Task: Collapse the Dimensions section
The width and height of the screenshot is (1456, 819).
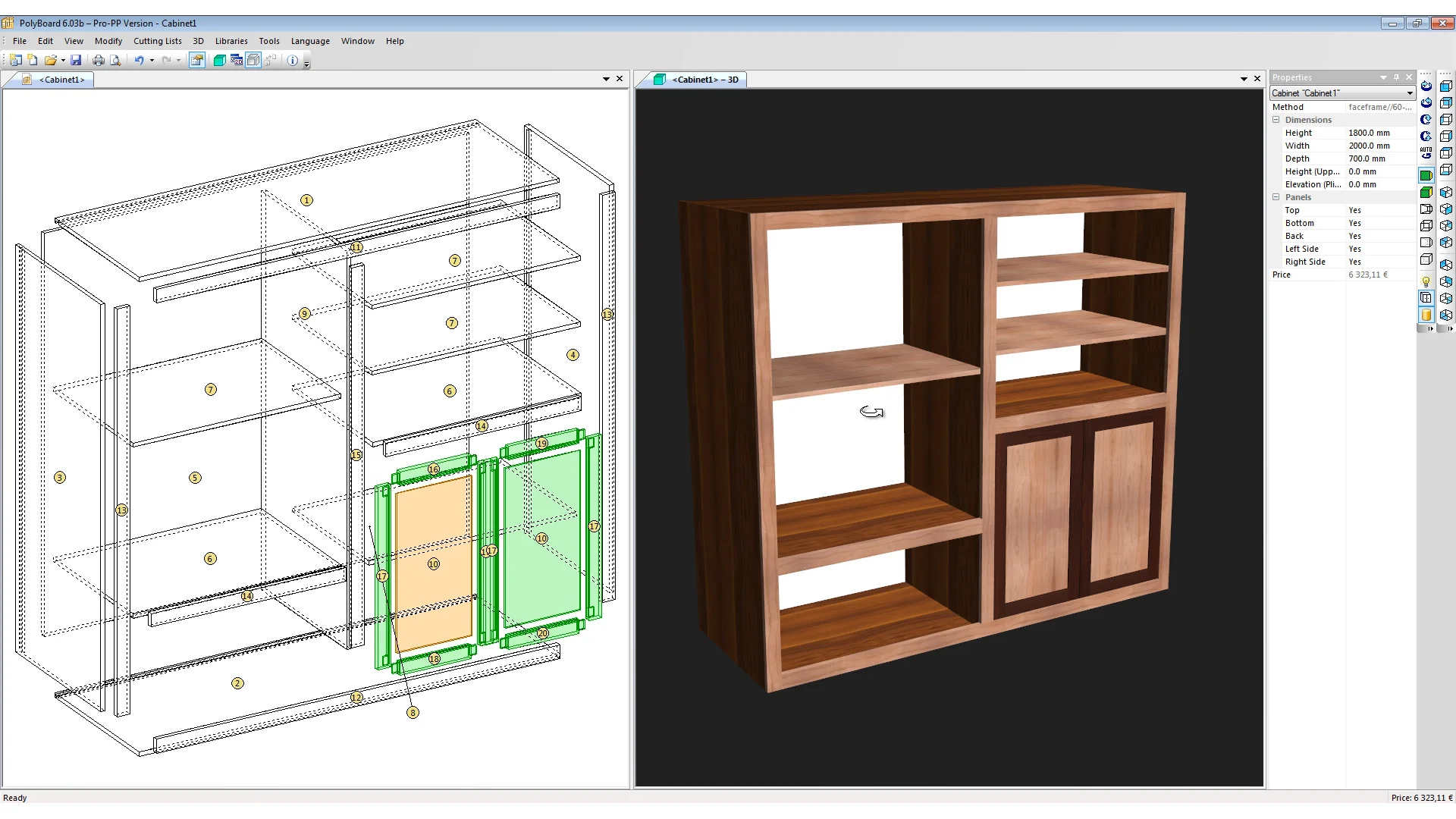Action: 1276,120
